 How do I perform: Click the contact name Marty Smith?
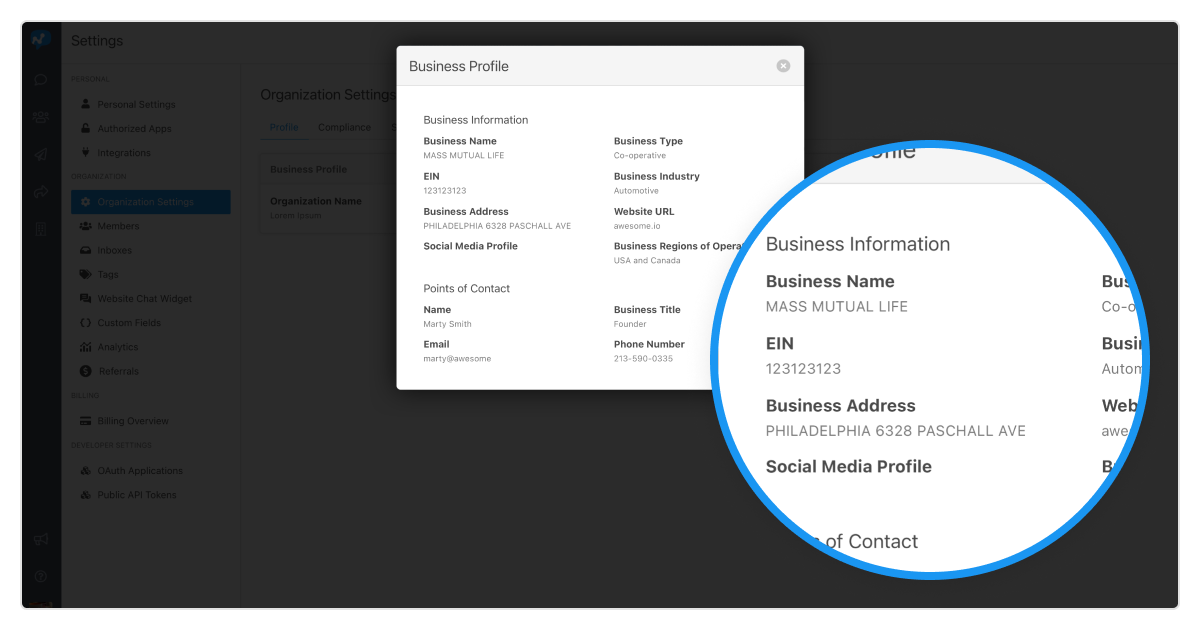(x=448, y=324)
